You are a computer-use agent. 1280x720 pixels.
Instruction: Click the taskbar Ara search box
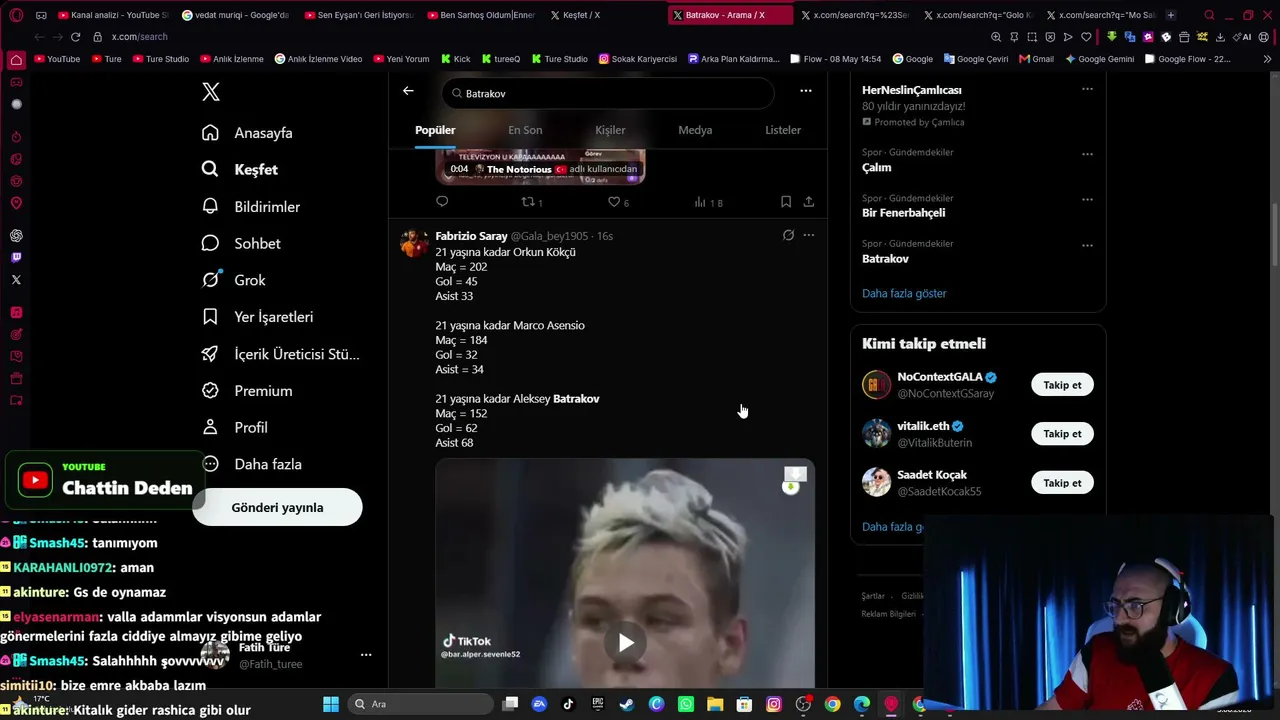point(420,704)
